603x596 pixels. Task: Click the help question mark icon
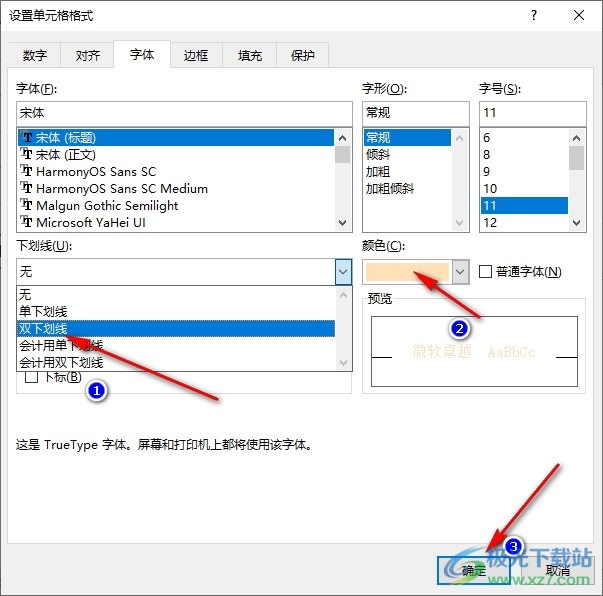534,15
